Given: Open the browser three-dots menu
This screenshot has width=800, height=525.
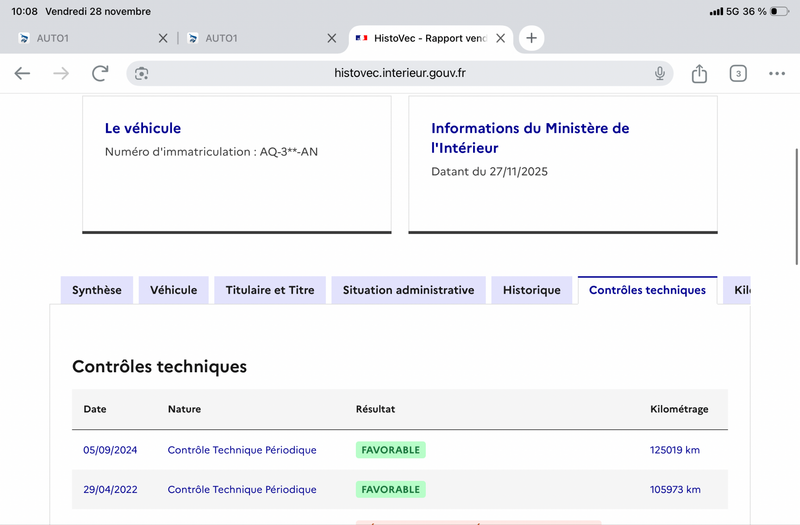Looking at the screenshot, I should tap(777, 73).
